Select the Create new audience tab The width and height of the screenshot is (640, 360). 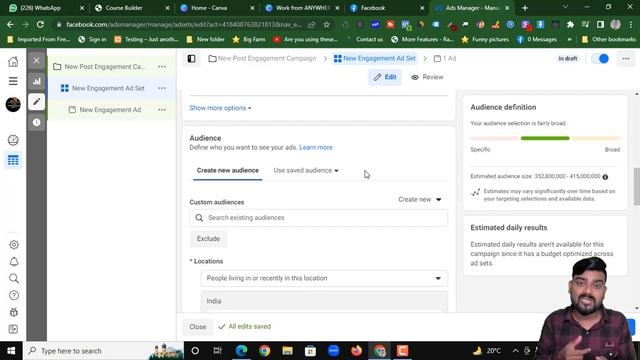pyautogui.click(x=228, y=171)
